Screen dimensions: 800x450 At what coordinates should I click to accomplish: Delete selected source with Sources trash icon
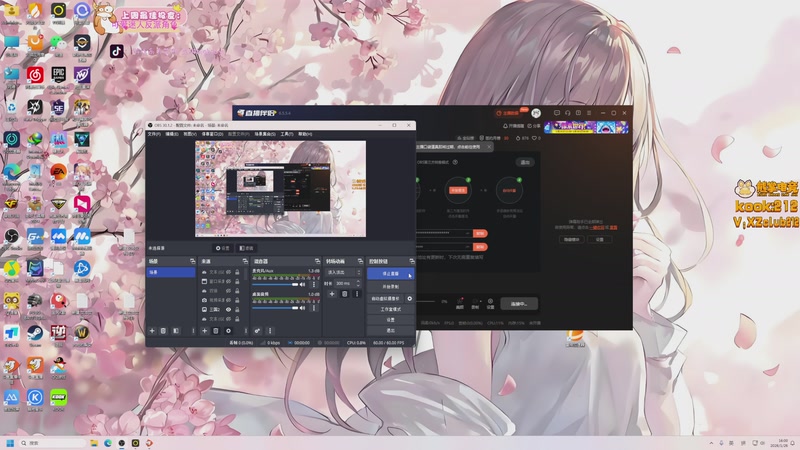tap(216, 331)
